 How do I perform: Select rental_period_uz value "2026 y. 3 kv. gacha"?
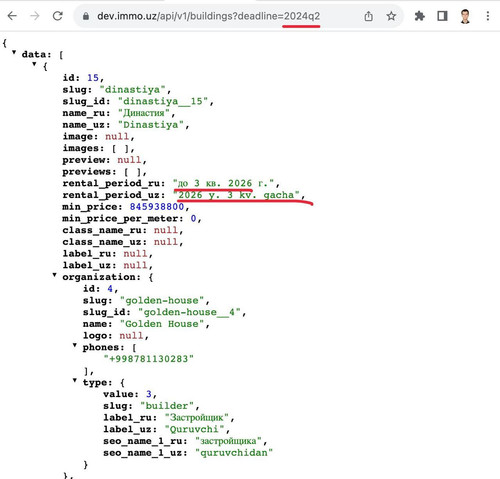(236, 195)
